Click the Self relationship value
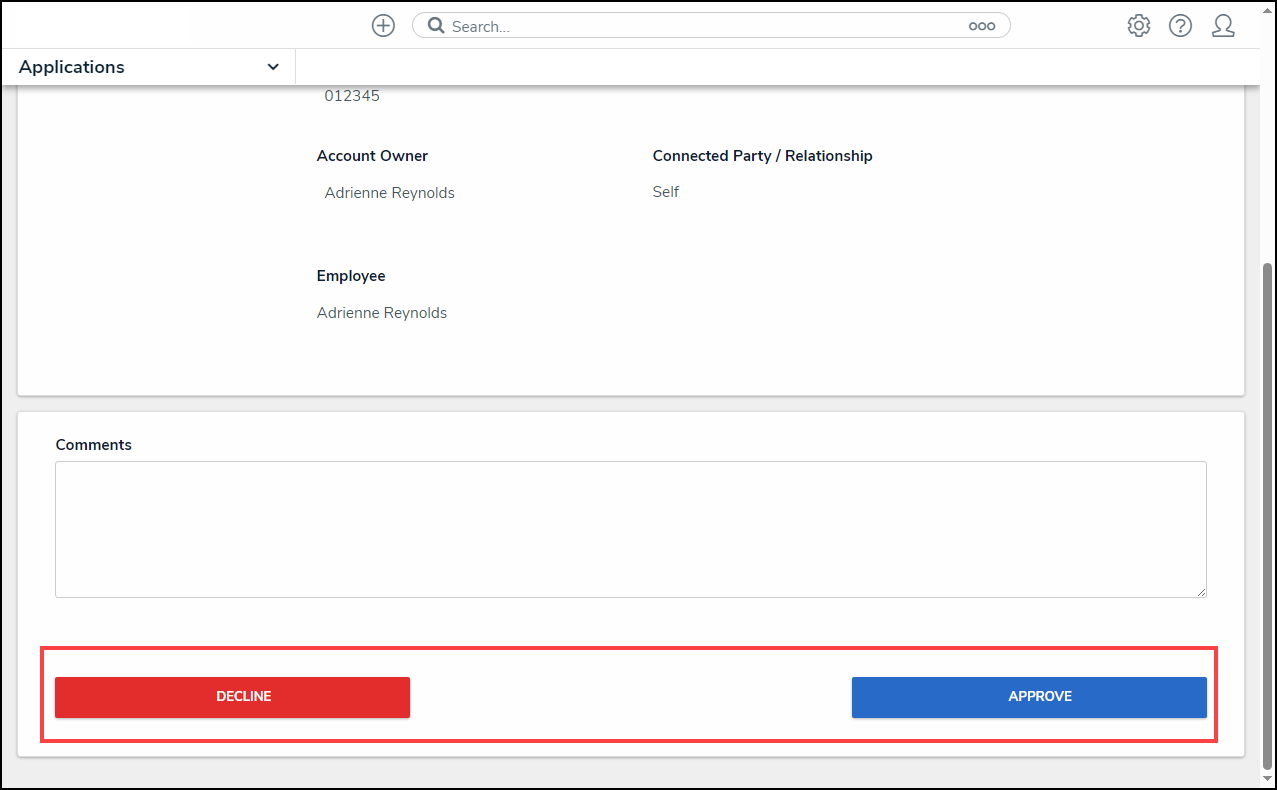Viewport: 1277px width, 790px height. pyautogui.click(x=665, y=192)
